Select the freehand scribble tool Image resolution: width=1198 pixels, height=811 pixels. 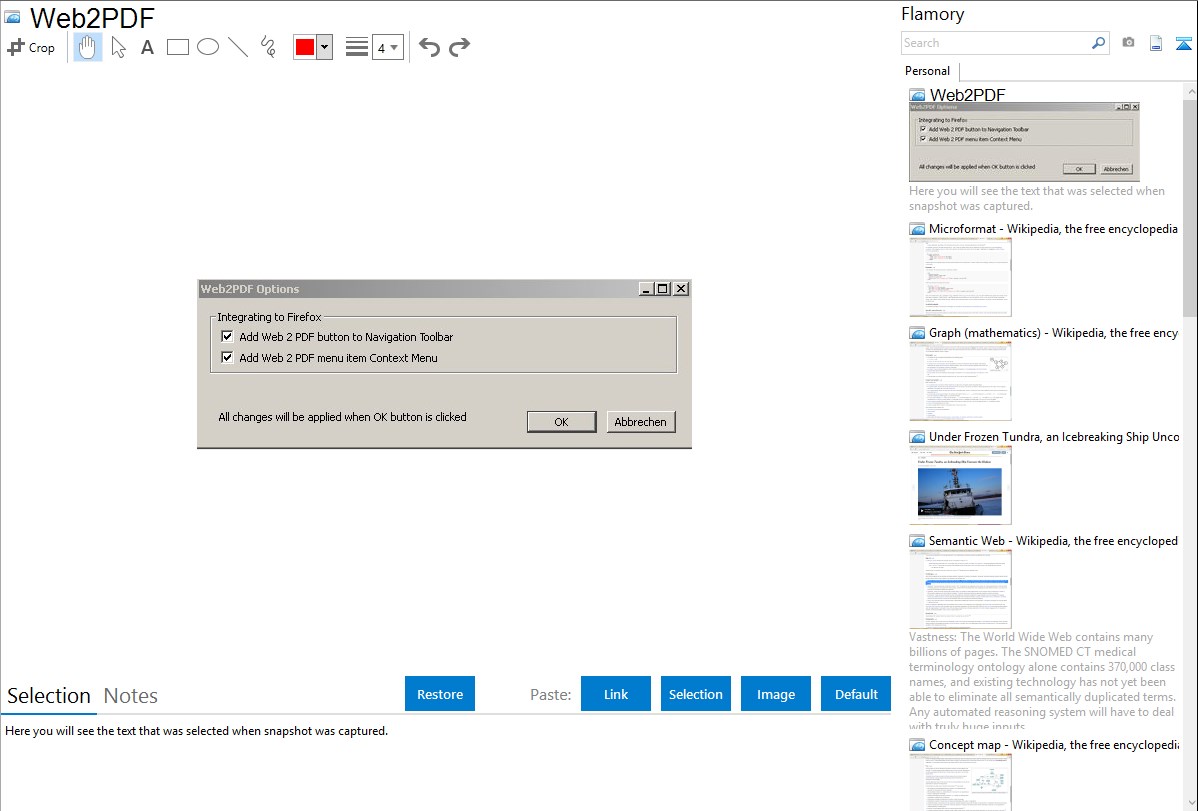coord(268,47)
